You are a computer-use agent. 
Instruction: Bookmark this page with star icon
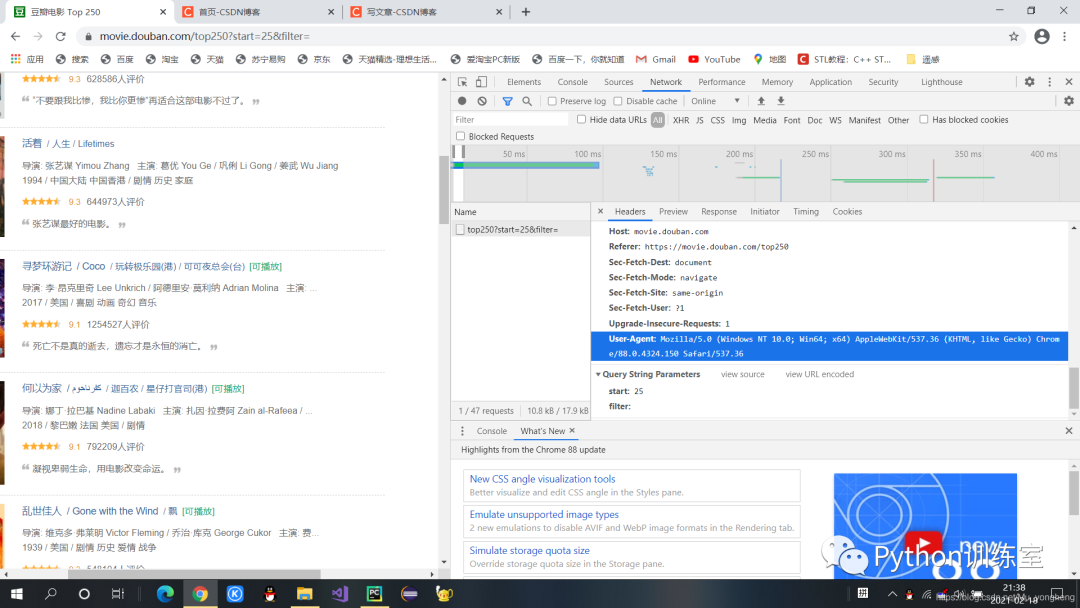(1014, 36)
